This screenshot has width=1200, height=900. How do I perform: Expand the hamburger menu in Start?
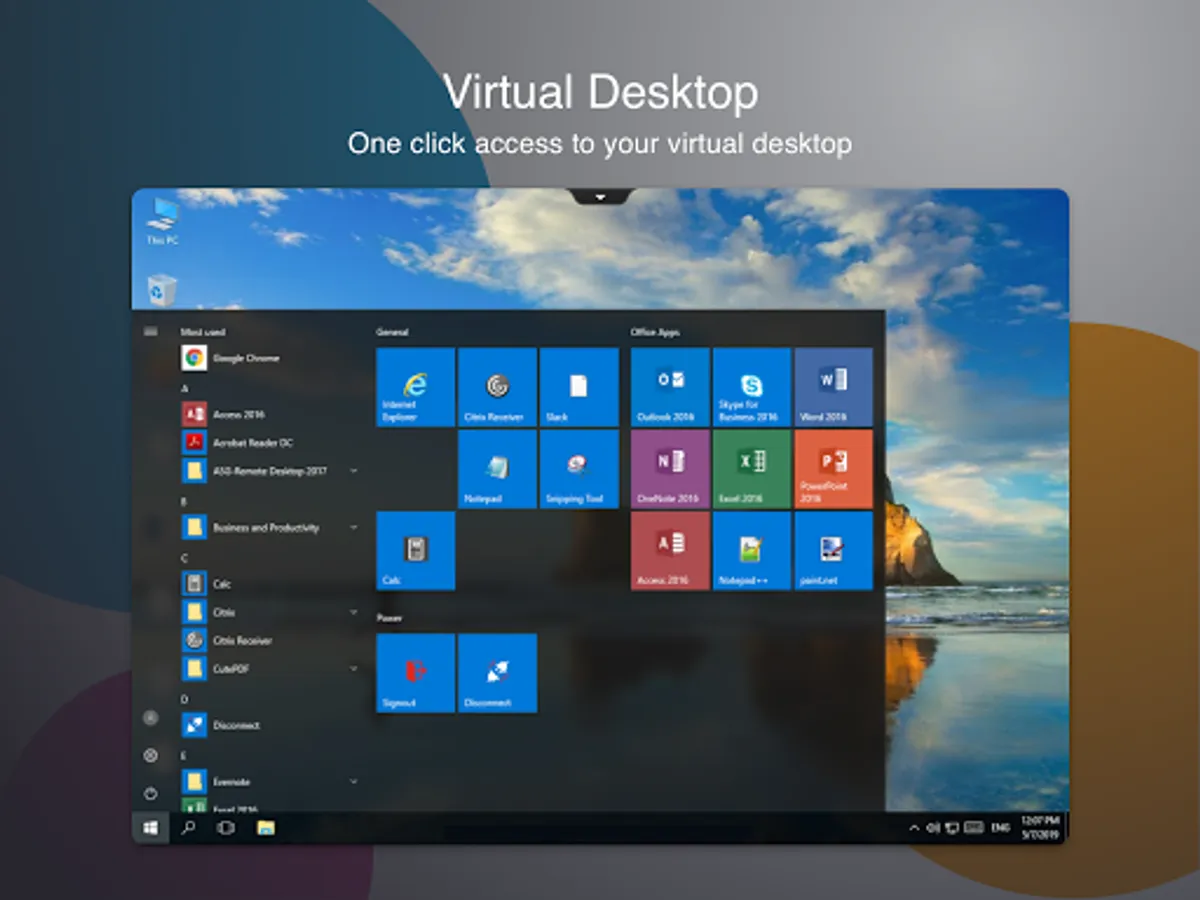click(x=151, y=331)
